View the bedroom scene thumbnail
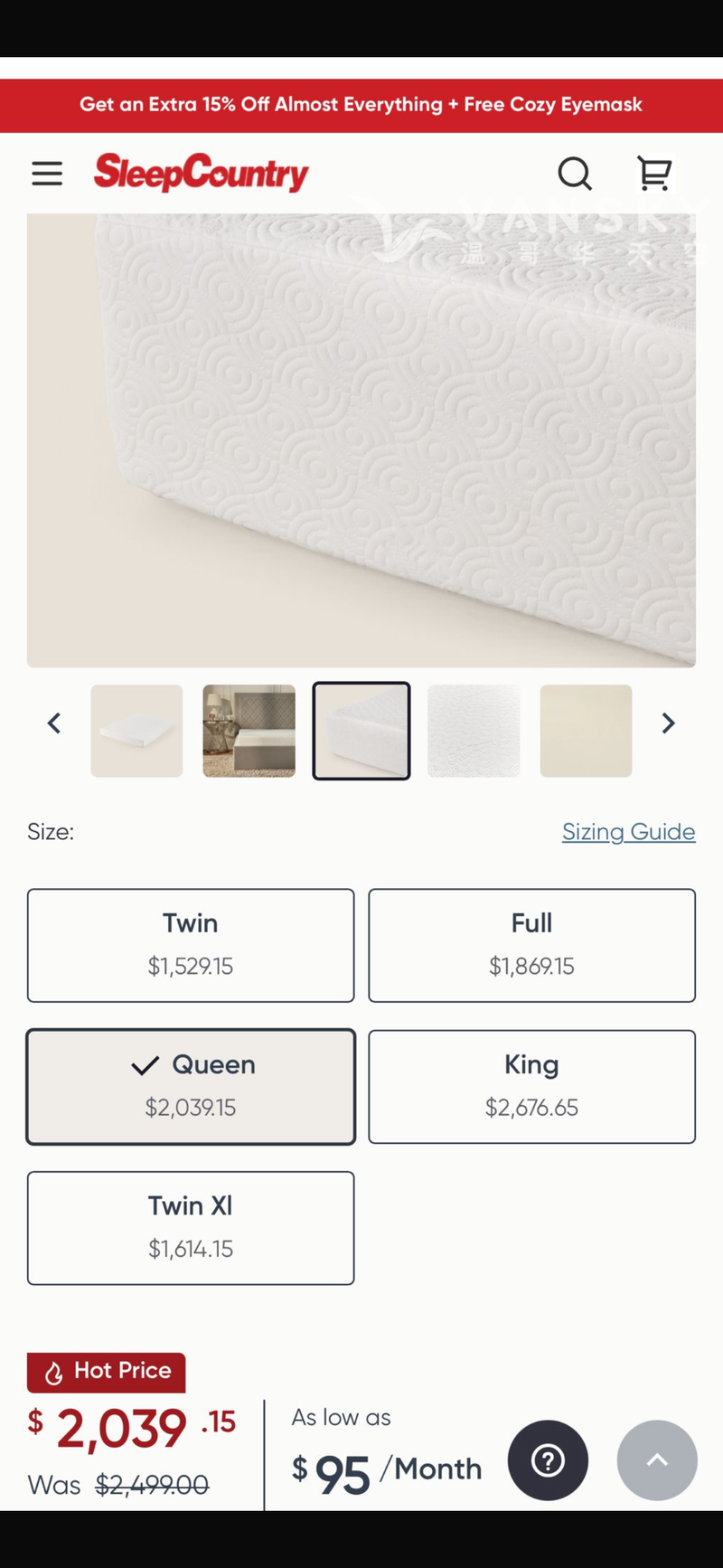 (249, 731)
